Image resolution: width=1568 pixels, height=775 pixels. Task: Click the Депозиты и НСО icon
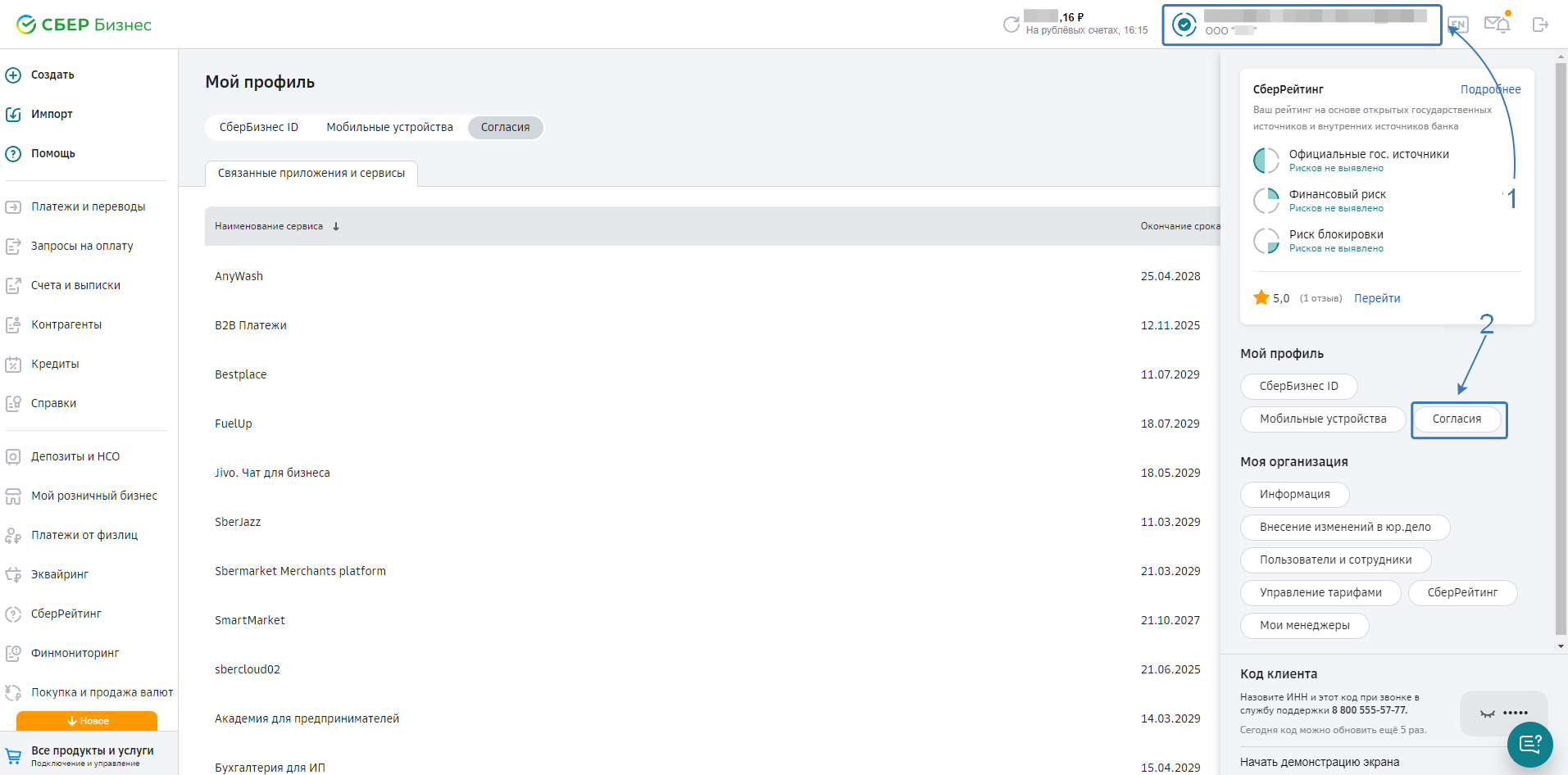pyautogui.click(x=13, y=457)
